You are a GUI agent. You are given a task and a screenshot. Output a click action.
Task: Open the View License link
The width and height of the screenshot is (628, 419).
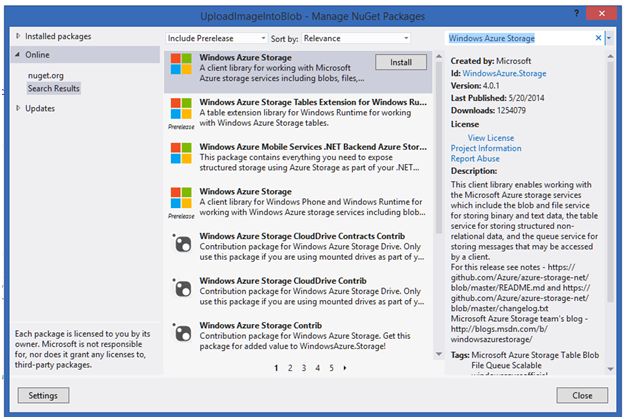[491, 138]
